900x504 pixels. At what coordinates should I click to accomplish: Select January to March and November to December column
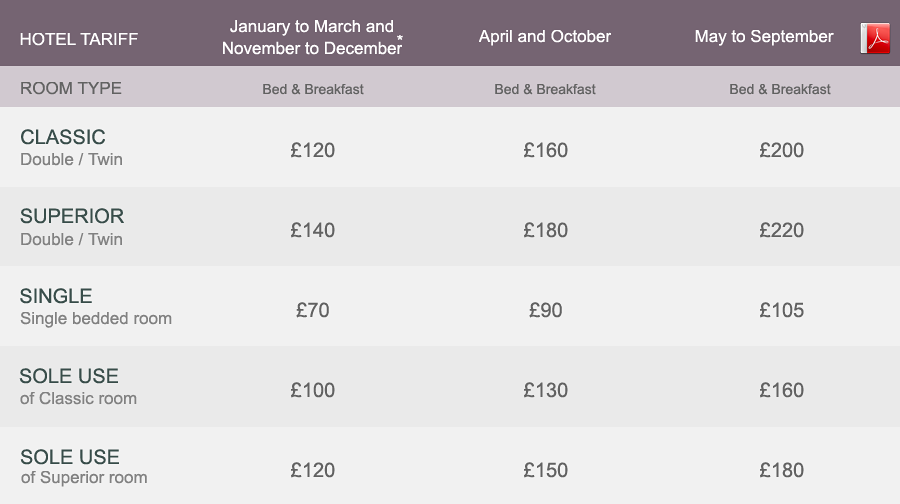point(312,37)
